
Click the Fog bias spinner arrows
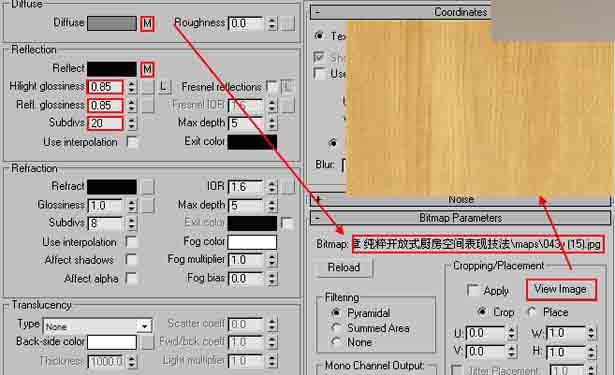click(x=272, y=279)
